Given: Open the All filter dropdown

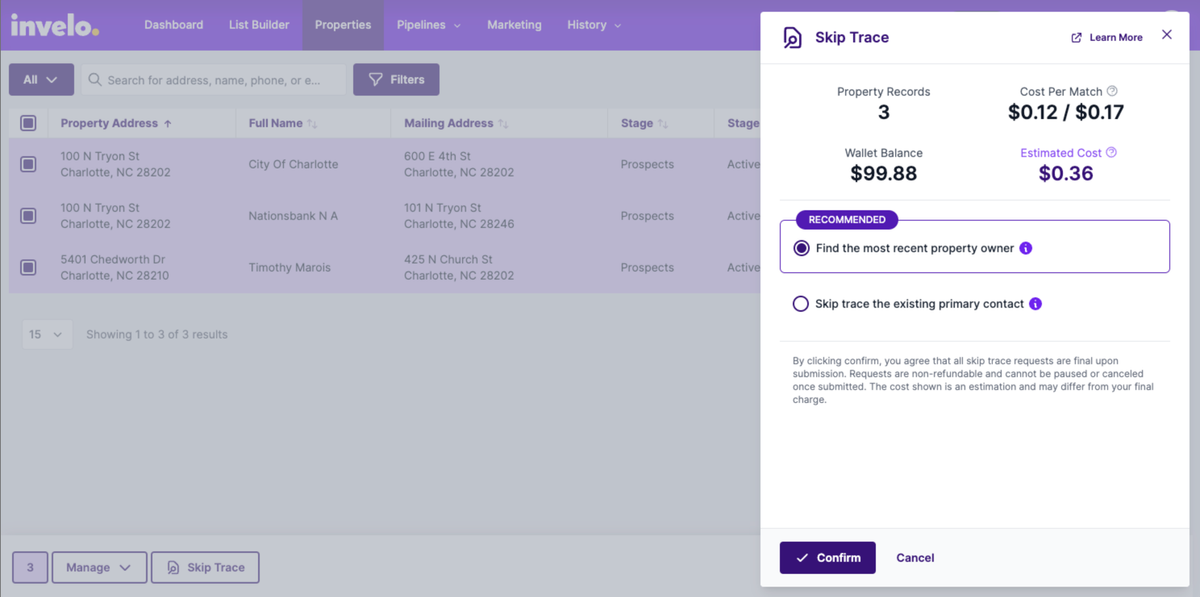Looking at the screenshot, I should click(x=40, y=79).
